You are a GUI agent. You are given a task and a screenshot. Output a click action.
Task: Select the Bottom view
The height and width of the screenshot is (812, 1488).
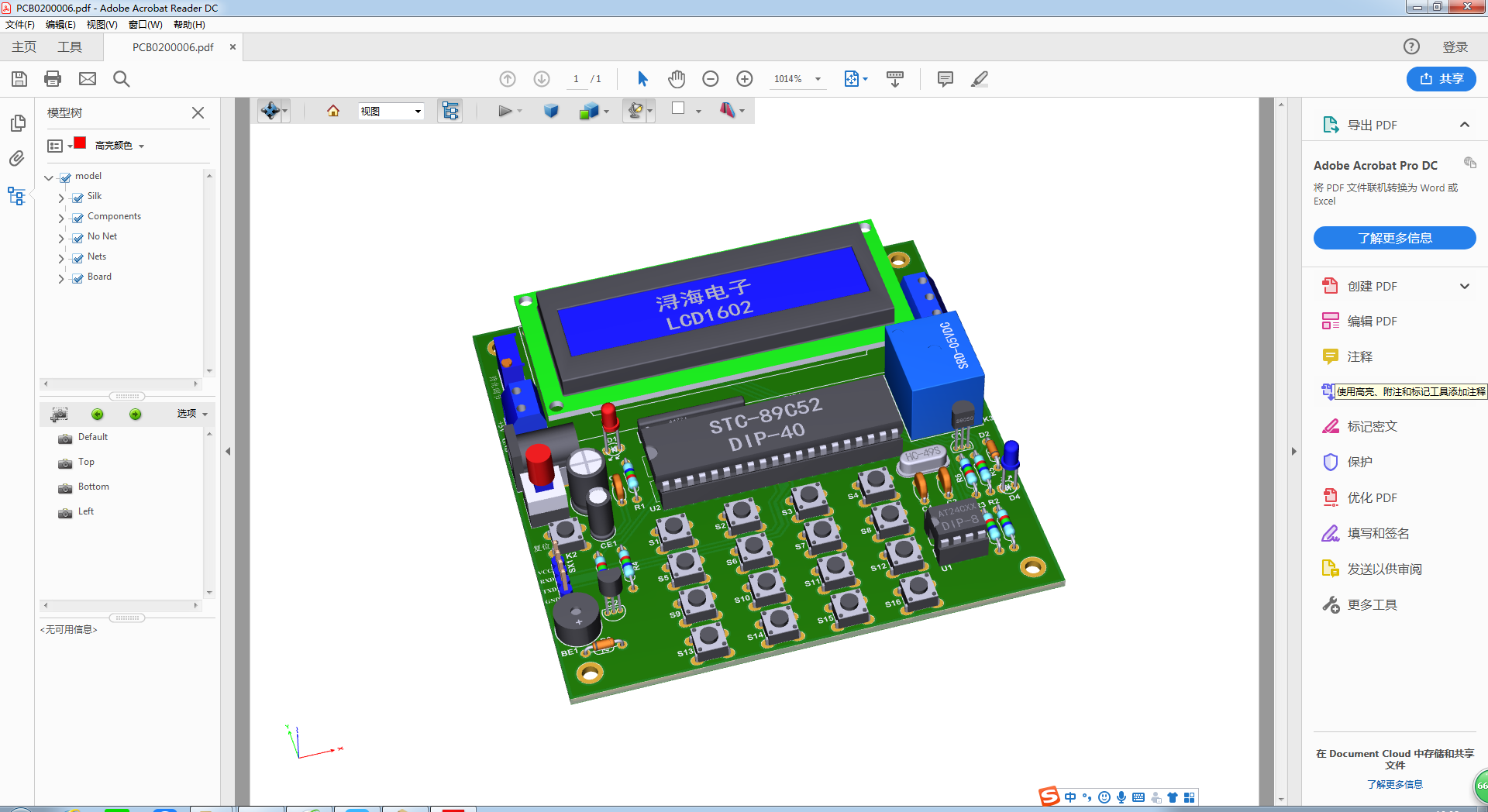click(x=94, y=487)
